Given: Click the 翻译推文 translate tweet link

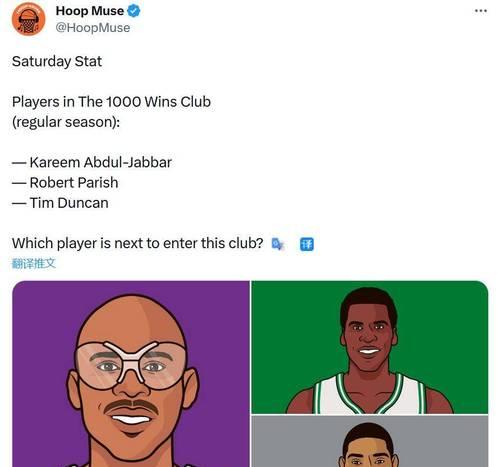Looking at the screenshot, I should [x=34, y=263].
